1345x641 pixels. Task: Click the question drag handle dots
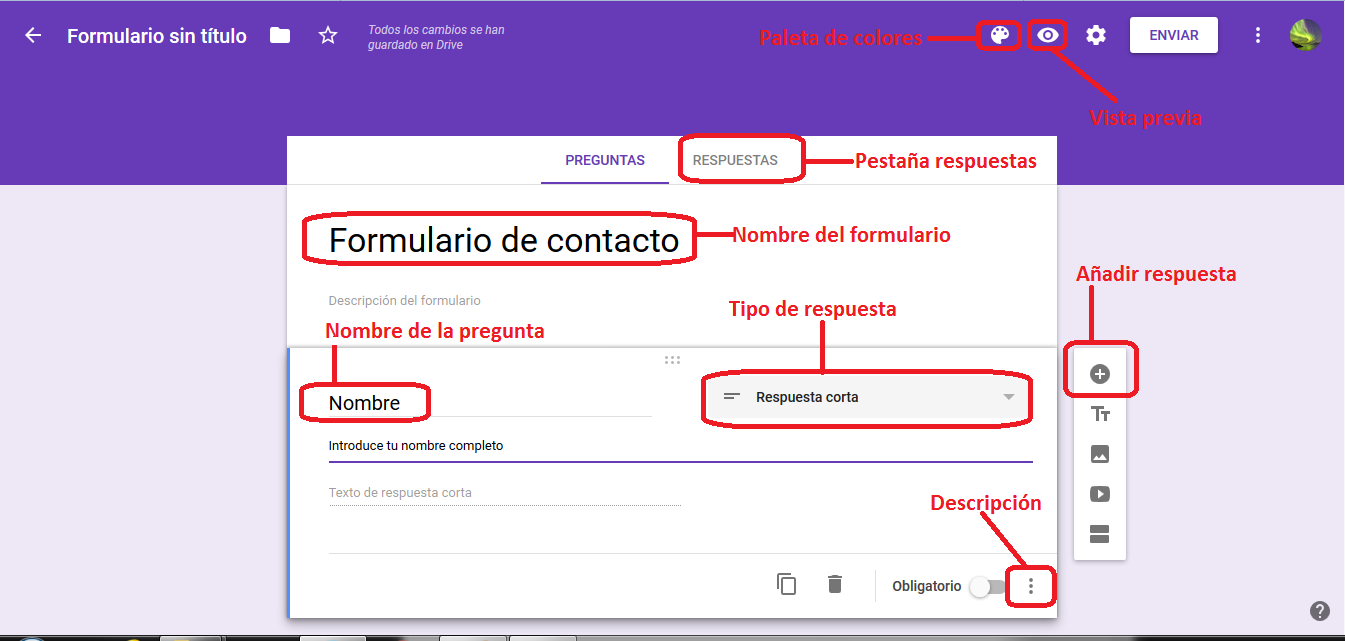[x=672, y=360]
